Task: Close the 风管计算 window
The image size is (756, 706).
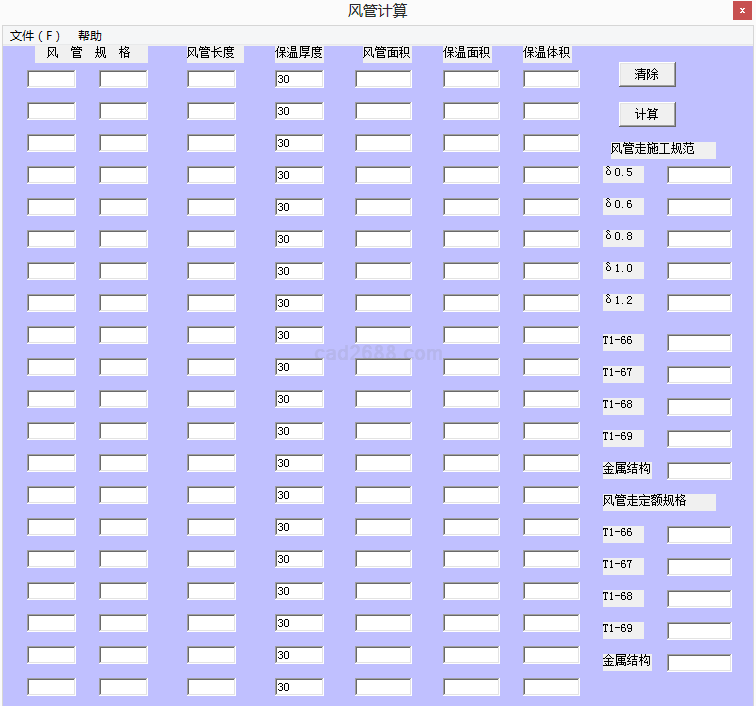Action: 742,11
